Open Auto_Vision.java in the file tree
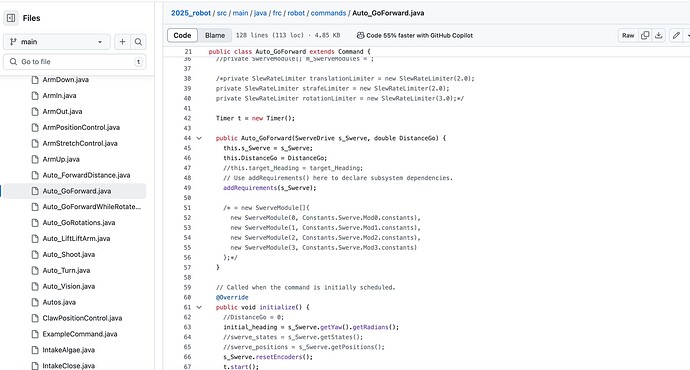The height and width of the screenshot is (370, 690). pyautogui.click(x=69, y=286)
